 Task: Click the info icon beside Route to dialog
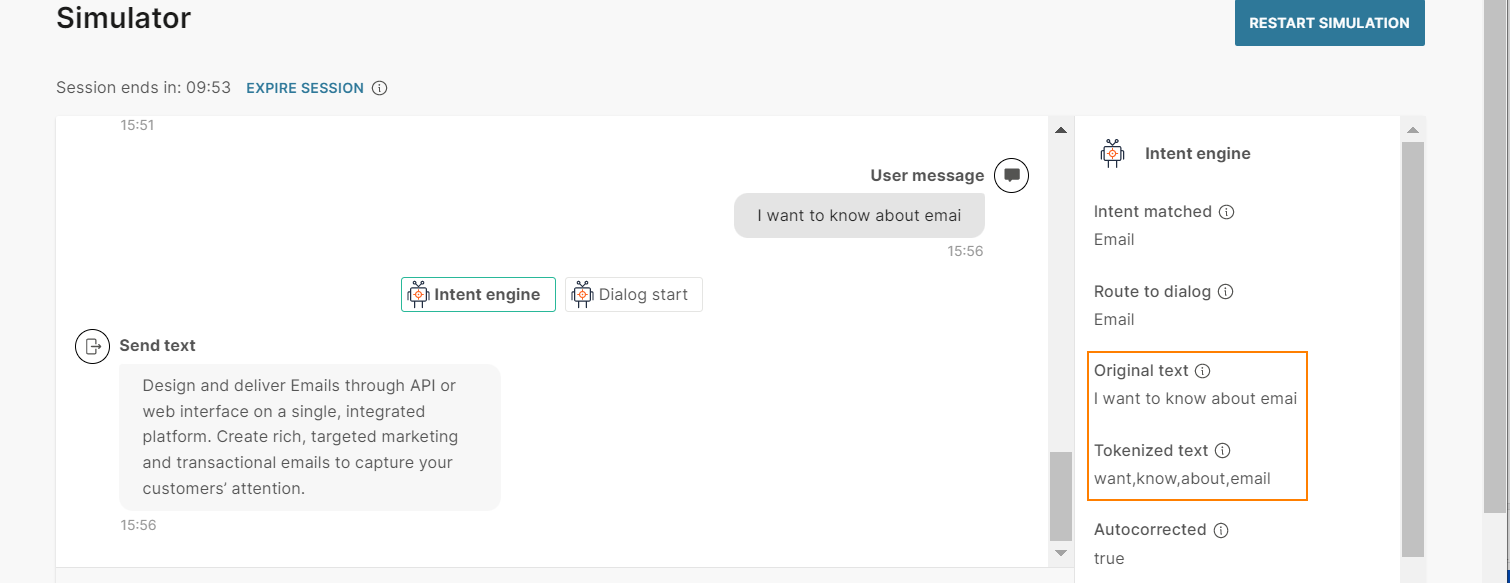1226,292
